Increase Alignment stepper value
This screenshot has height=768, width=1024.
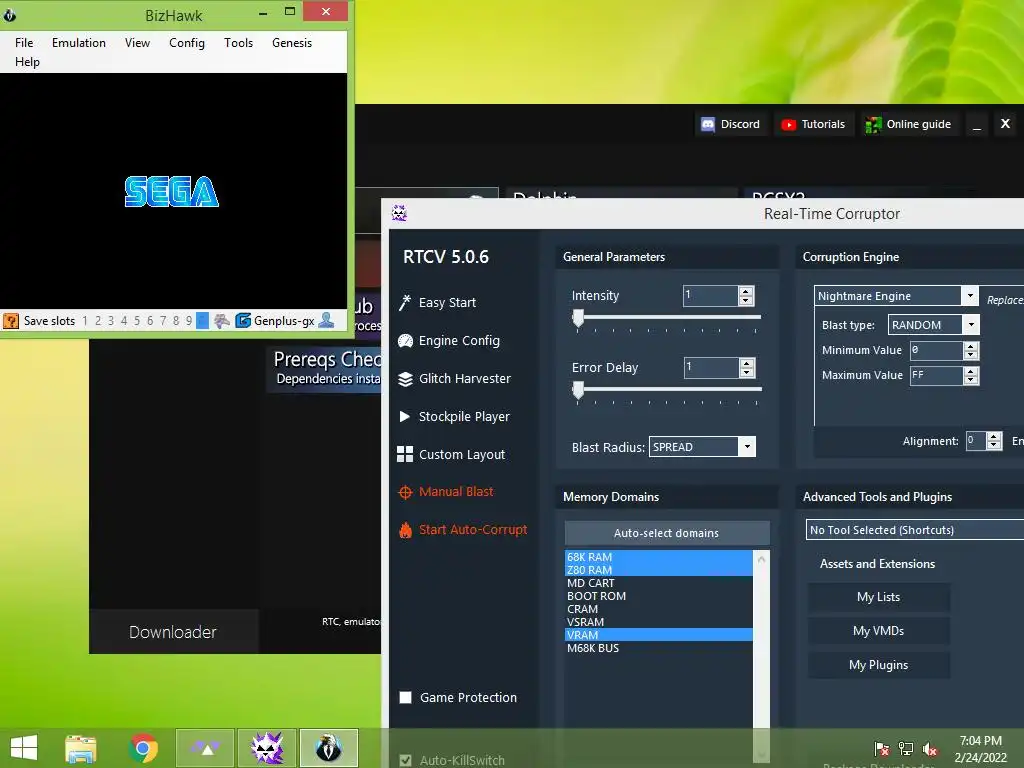(x=994, y=436)
